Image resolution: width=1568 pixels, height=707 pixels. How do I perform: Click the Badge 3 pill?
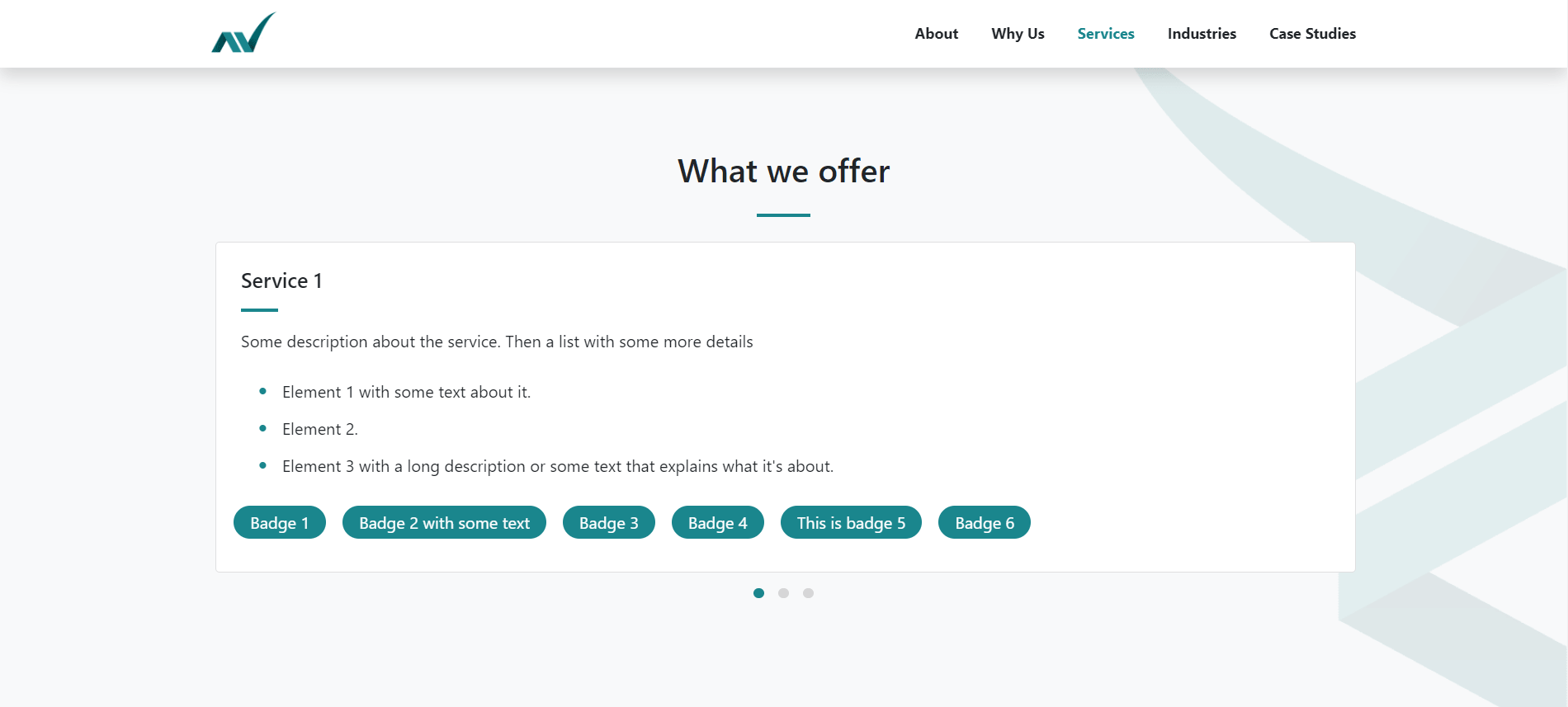[x=608, y=523]
